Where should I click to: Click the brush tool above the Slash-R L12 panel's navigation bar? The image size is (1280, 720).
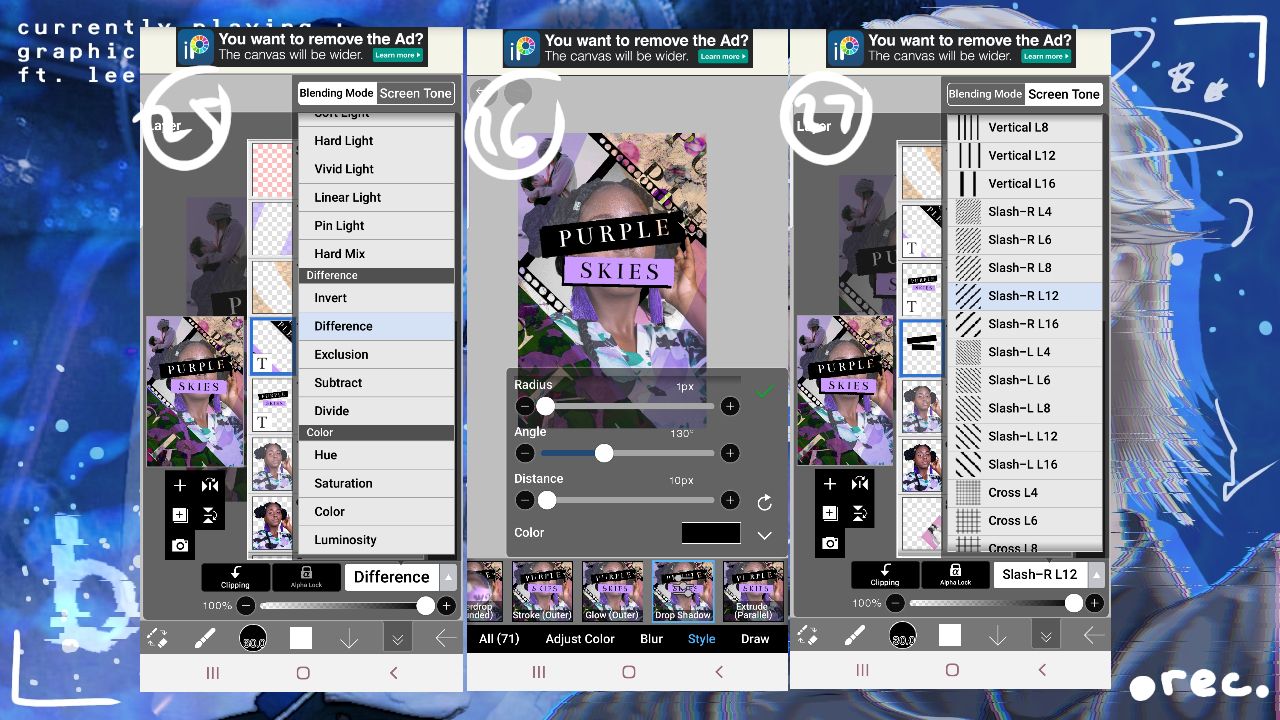coord(854,636)
